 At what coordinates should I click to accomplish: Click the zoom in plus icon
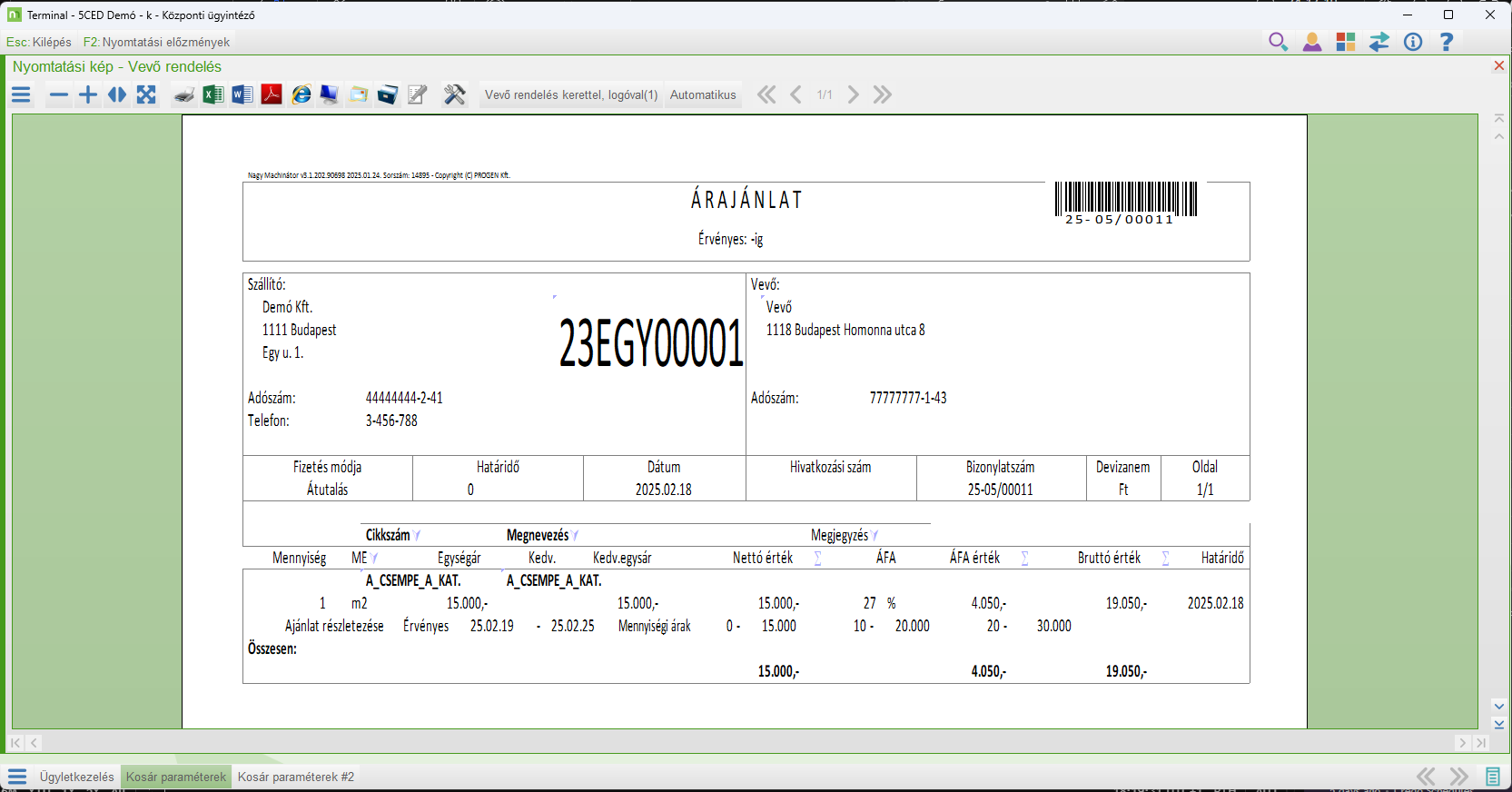coord(88,95)
